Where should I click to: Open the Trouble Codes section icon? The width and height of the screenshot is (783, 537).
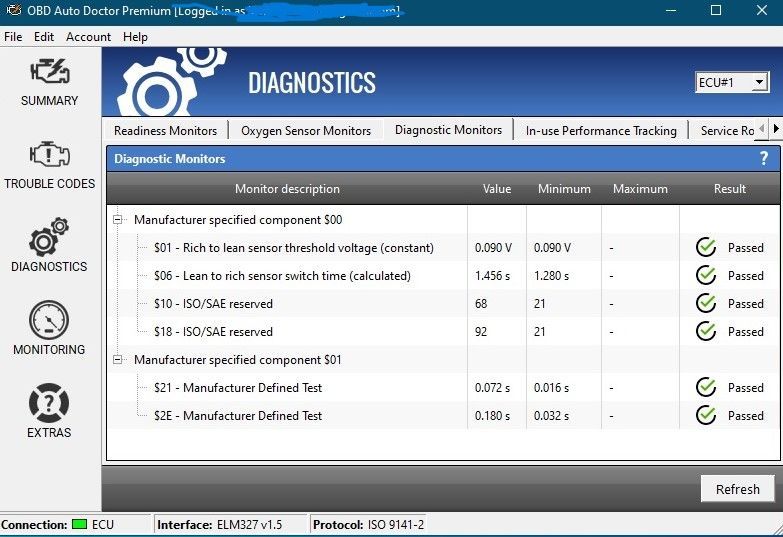pyautogui.click(x=49, y=156)
